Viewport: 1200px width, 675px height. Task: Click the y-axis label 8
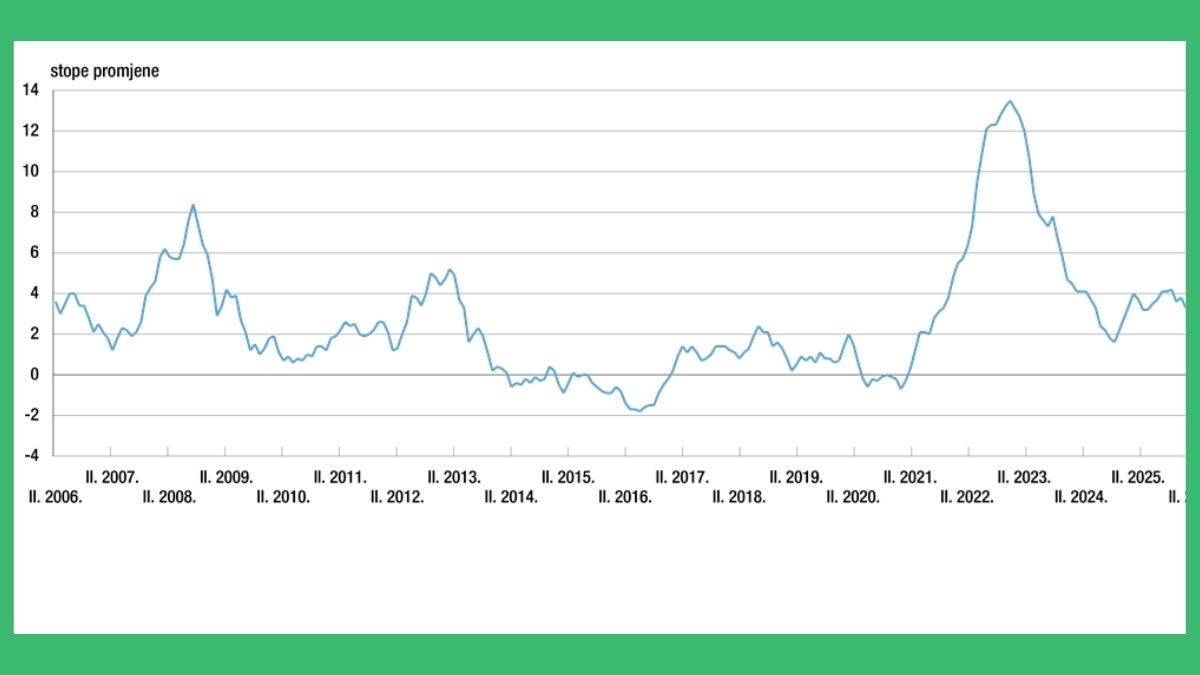point(34,212)
